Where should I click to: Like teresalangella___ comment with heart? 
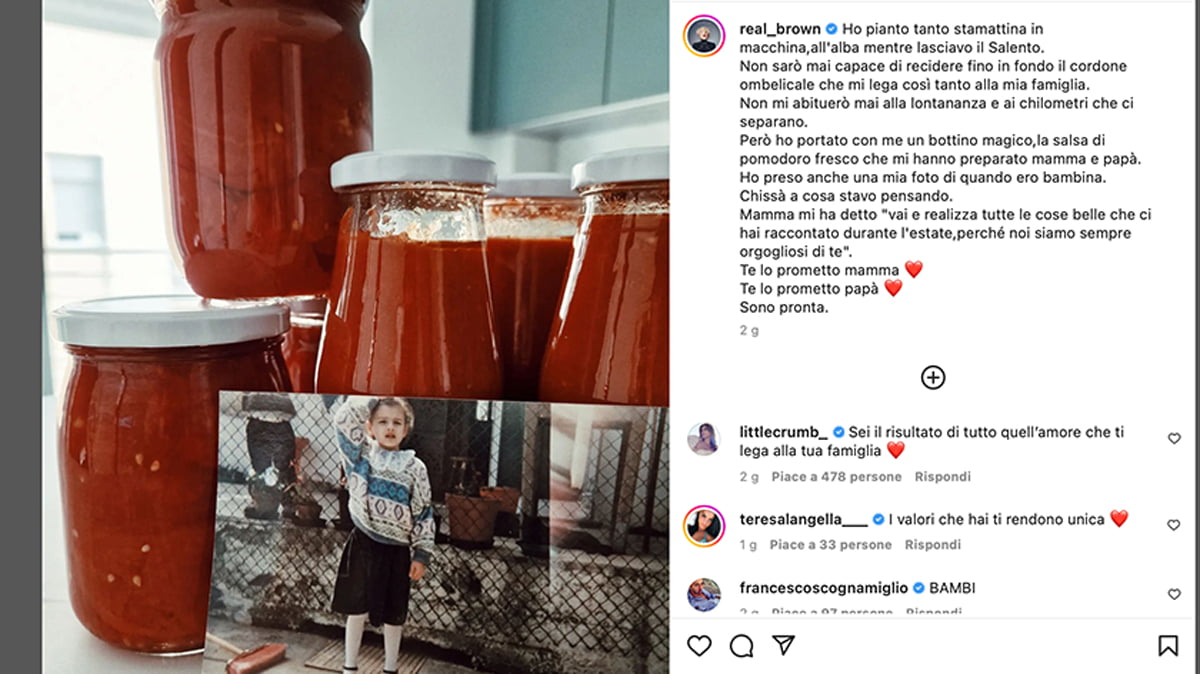[x=1174, y=525]
